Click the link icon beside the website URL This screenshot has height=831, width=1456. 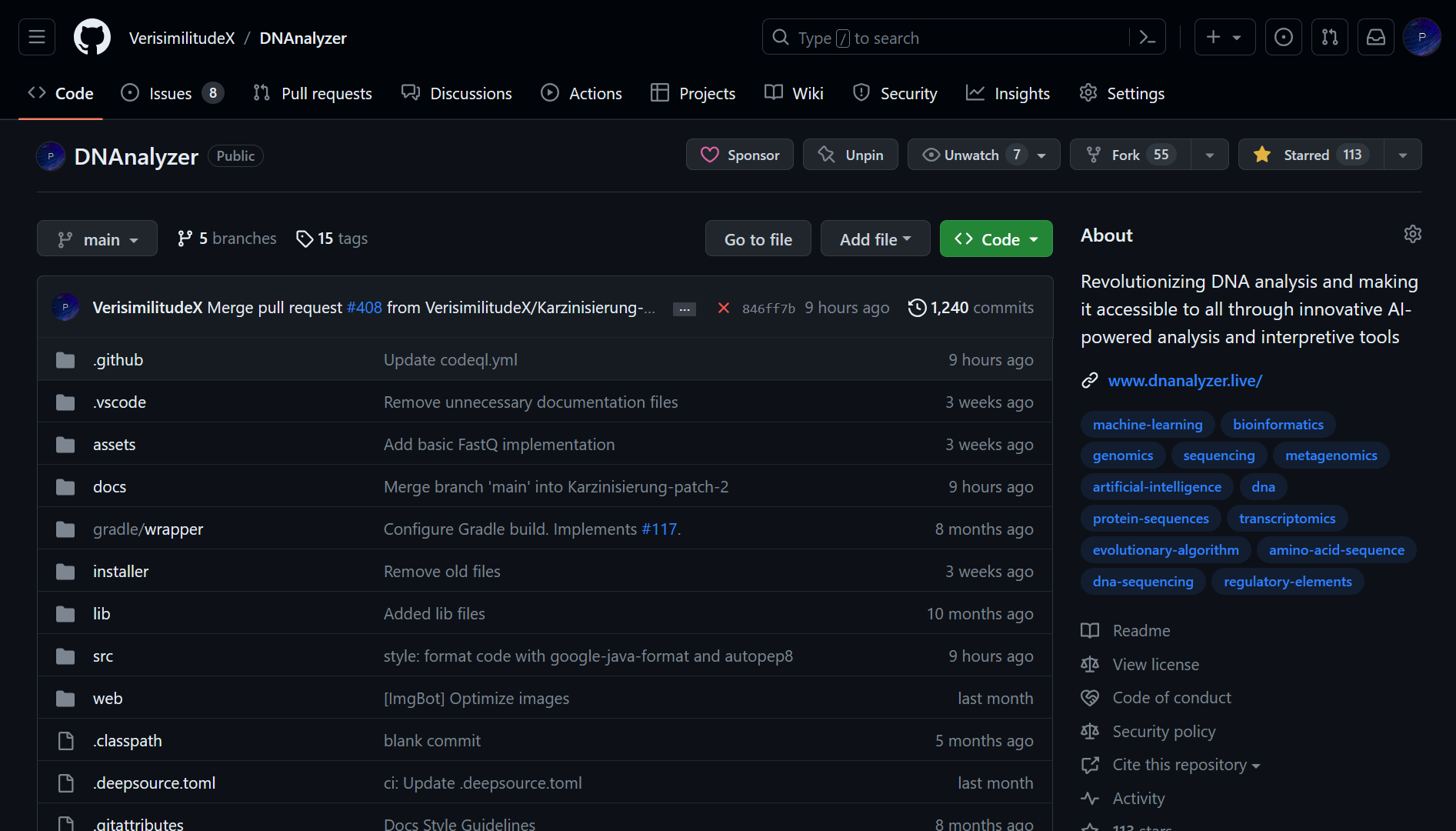(x=1089, y=380)
